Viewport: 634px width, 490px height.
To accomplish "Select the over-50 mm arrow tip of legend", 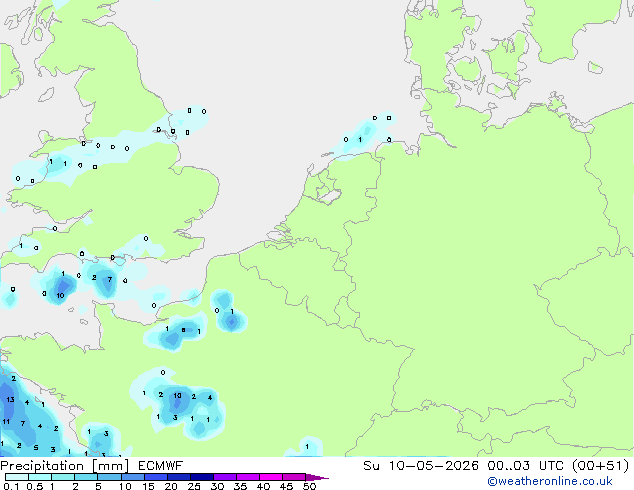I will [317, 477].
